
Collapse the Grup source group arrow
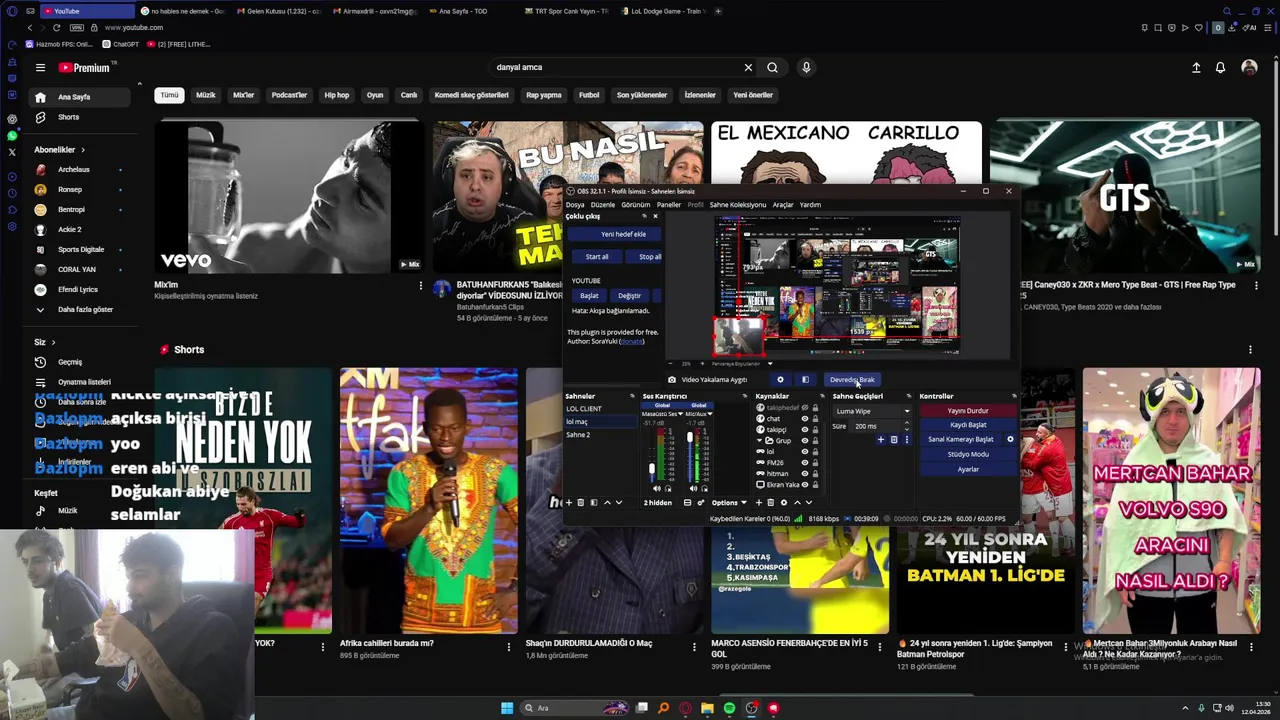coord(760,441)
